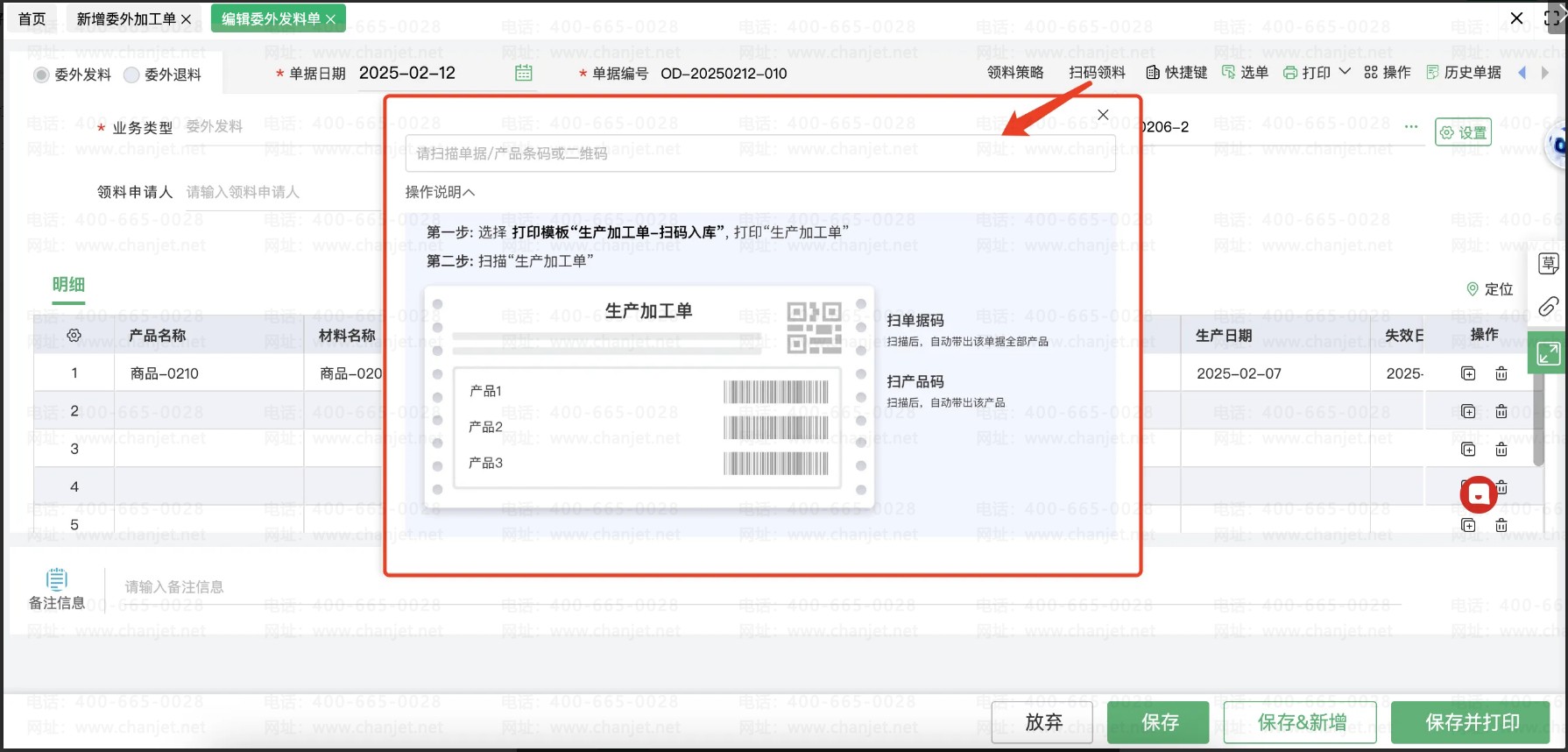Image resolution: width=1568 pixels, height=752 pixels.
Task: Open the 操作 toolbar menu
Action: [x=1388, y=73]
